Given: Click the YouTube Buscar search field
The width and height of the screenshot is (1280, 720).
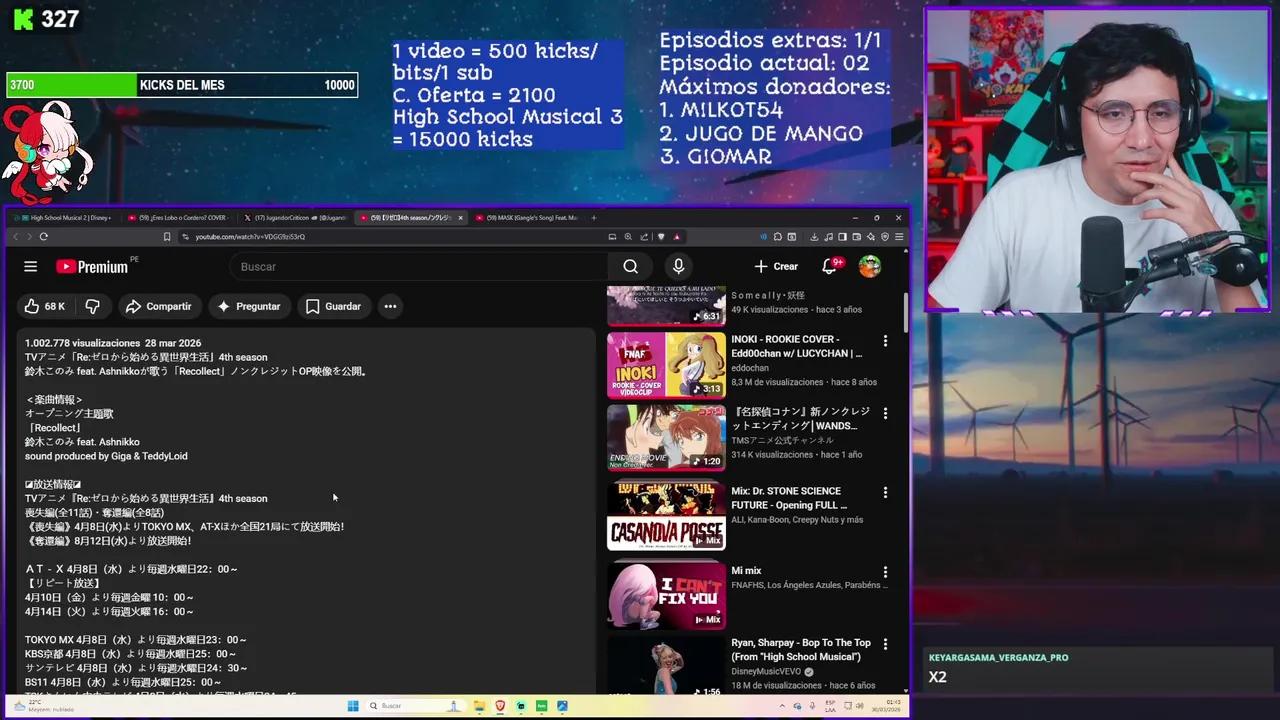Looking at the screenshot, I should coord(418,266).
